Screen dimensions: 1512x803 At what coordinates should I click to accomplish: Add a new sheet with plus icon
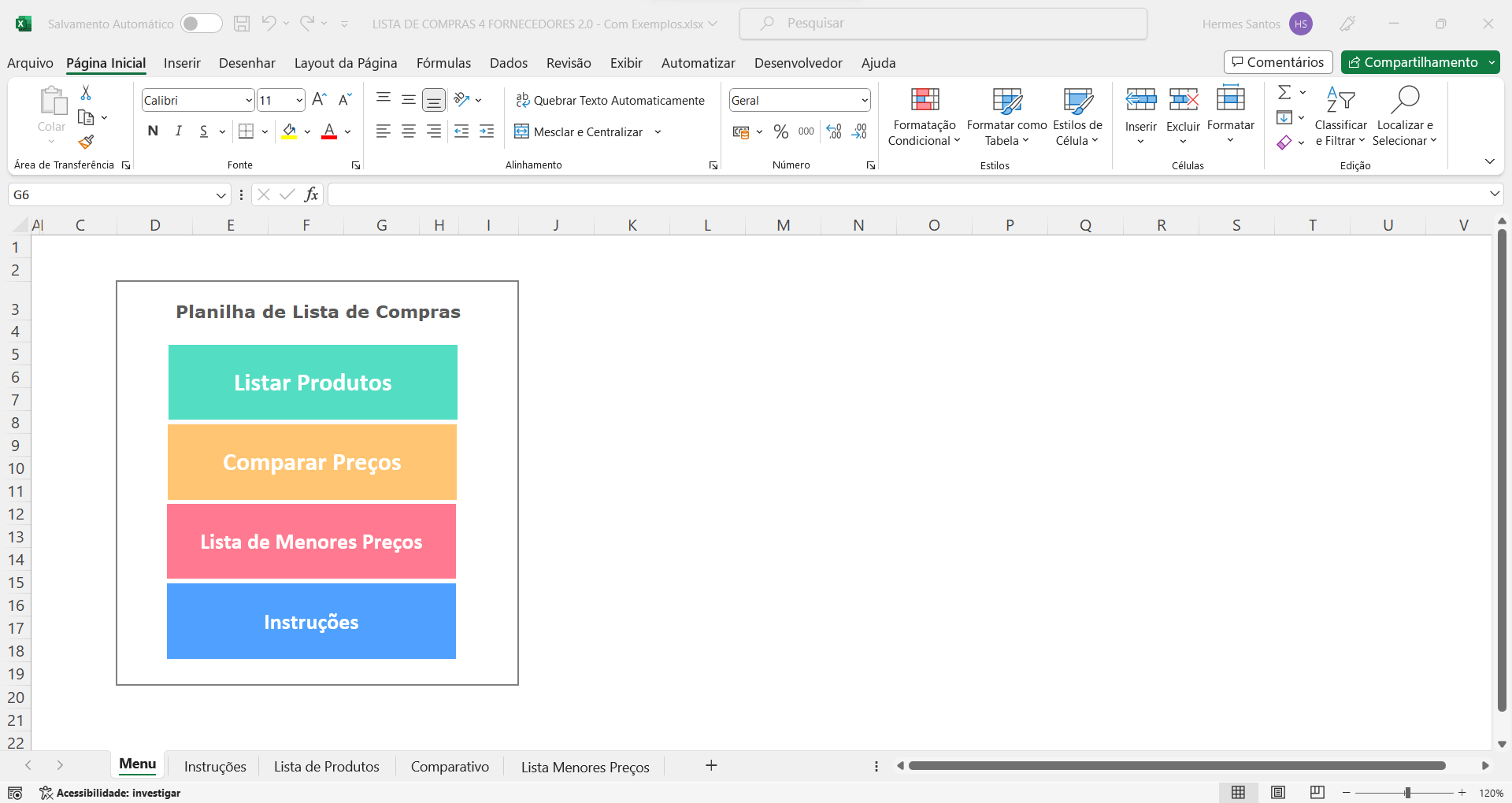click(x=711, y=765)
